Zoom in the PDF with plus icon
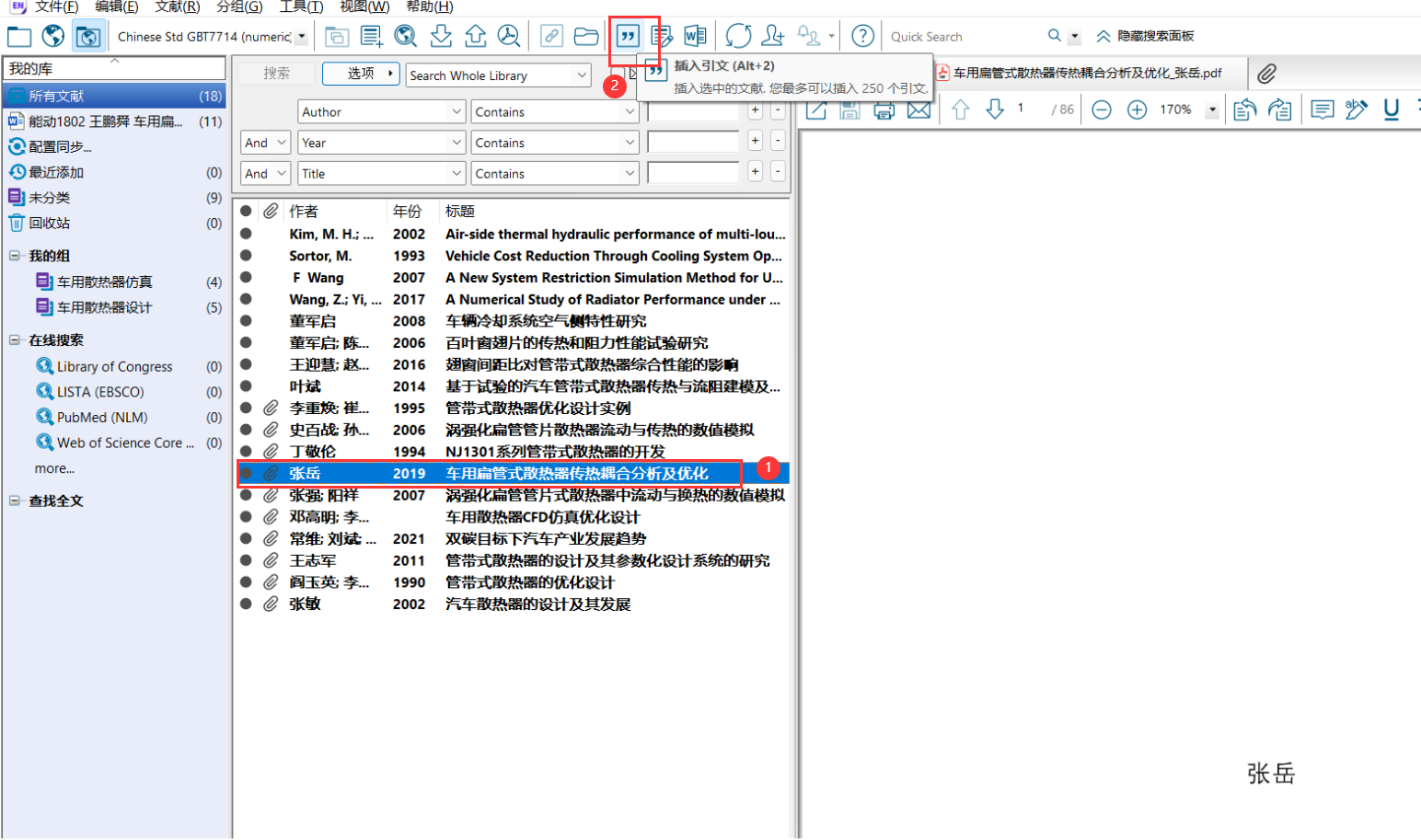This screenshot has height=840, width=1421. pos(1137,110)
